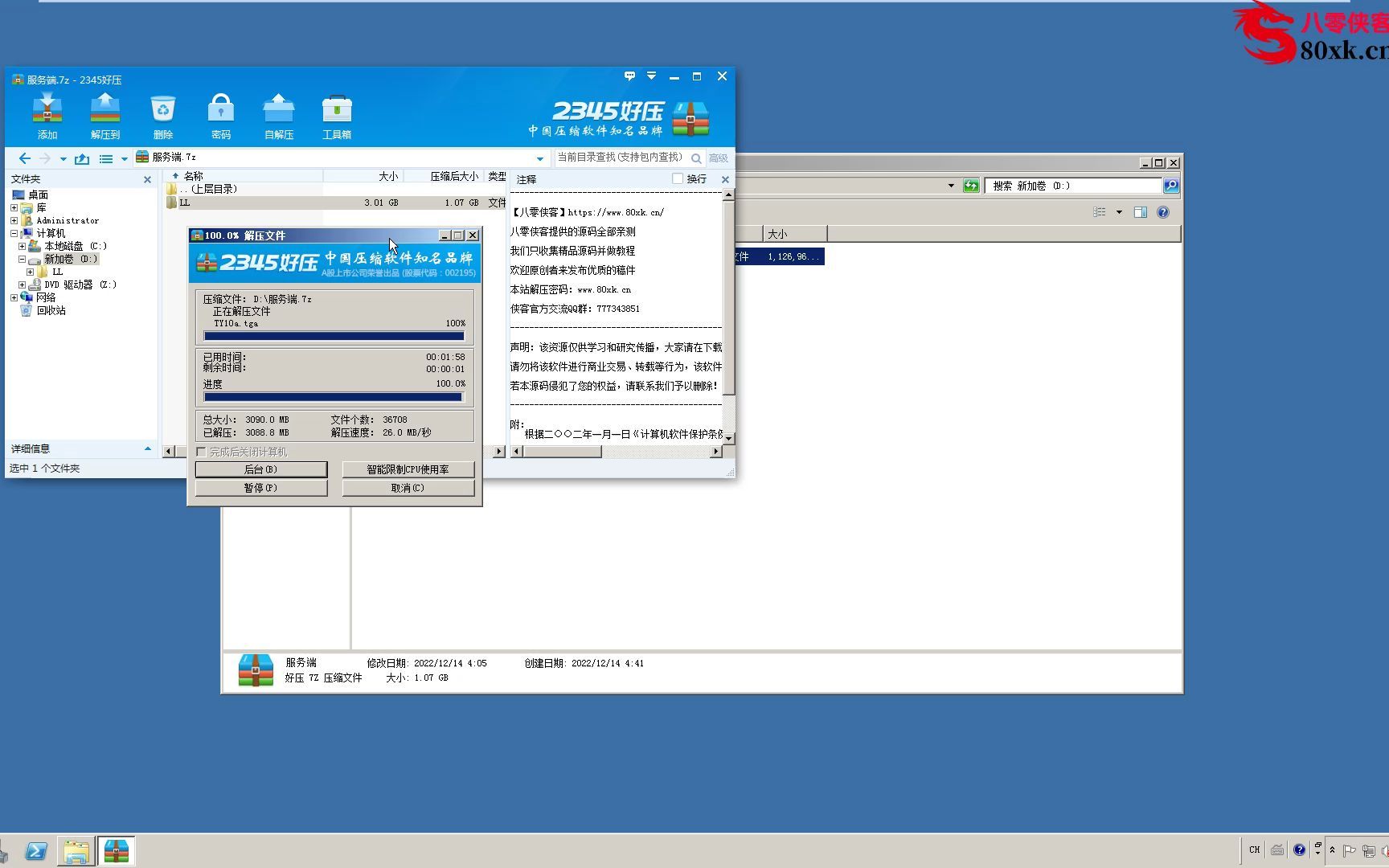Click the feedback speech bubble icon in the 好压 title bar

pyautogui.click(x=629, y=76)
